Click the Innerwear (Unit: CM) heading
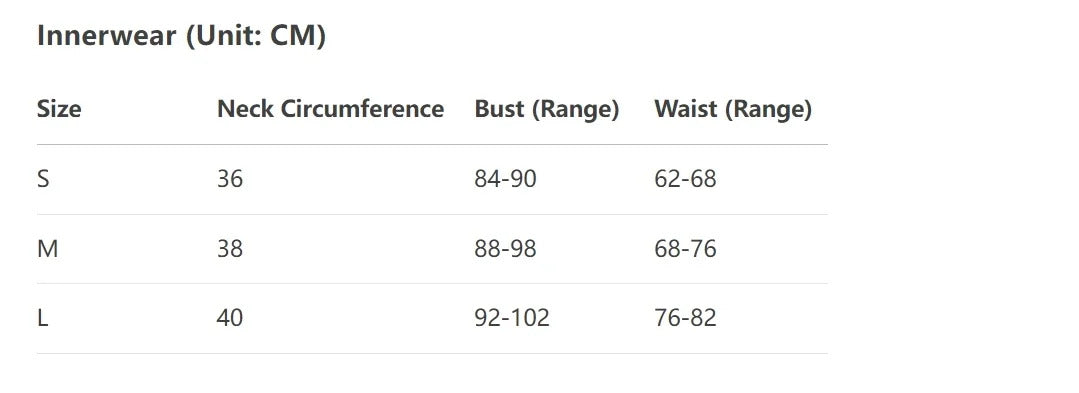The image size is (1079, 393). pos(181,36)
